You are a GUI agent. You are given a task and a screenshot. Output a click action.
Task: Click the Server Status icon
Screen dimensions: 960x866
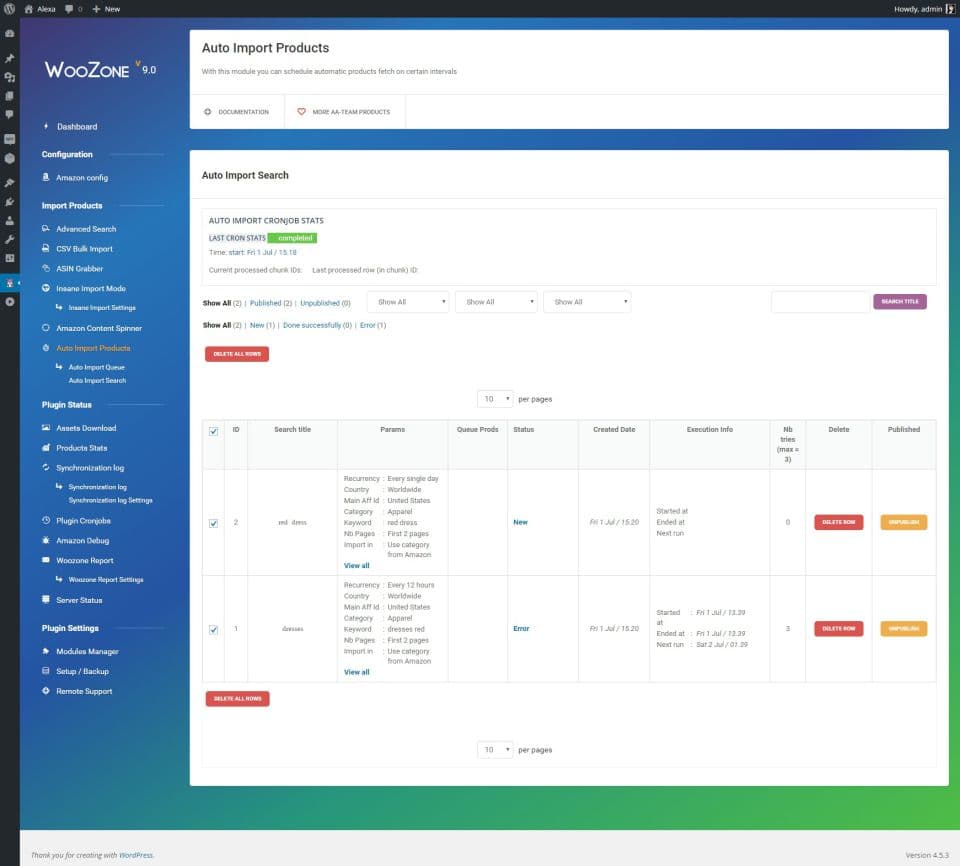click(x=46, y=600)
